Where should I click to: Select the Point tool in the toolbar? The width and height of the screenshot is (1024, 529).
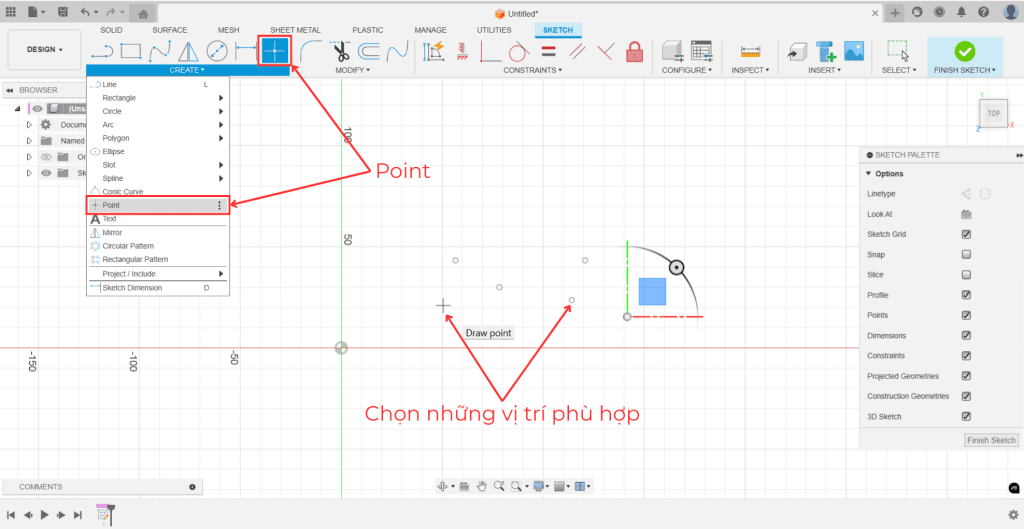click(274, 50)
